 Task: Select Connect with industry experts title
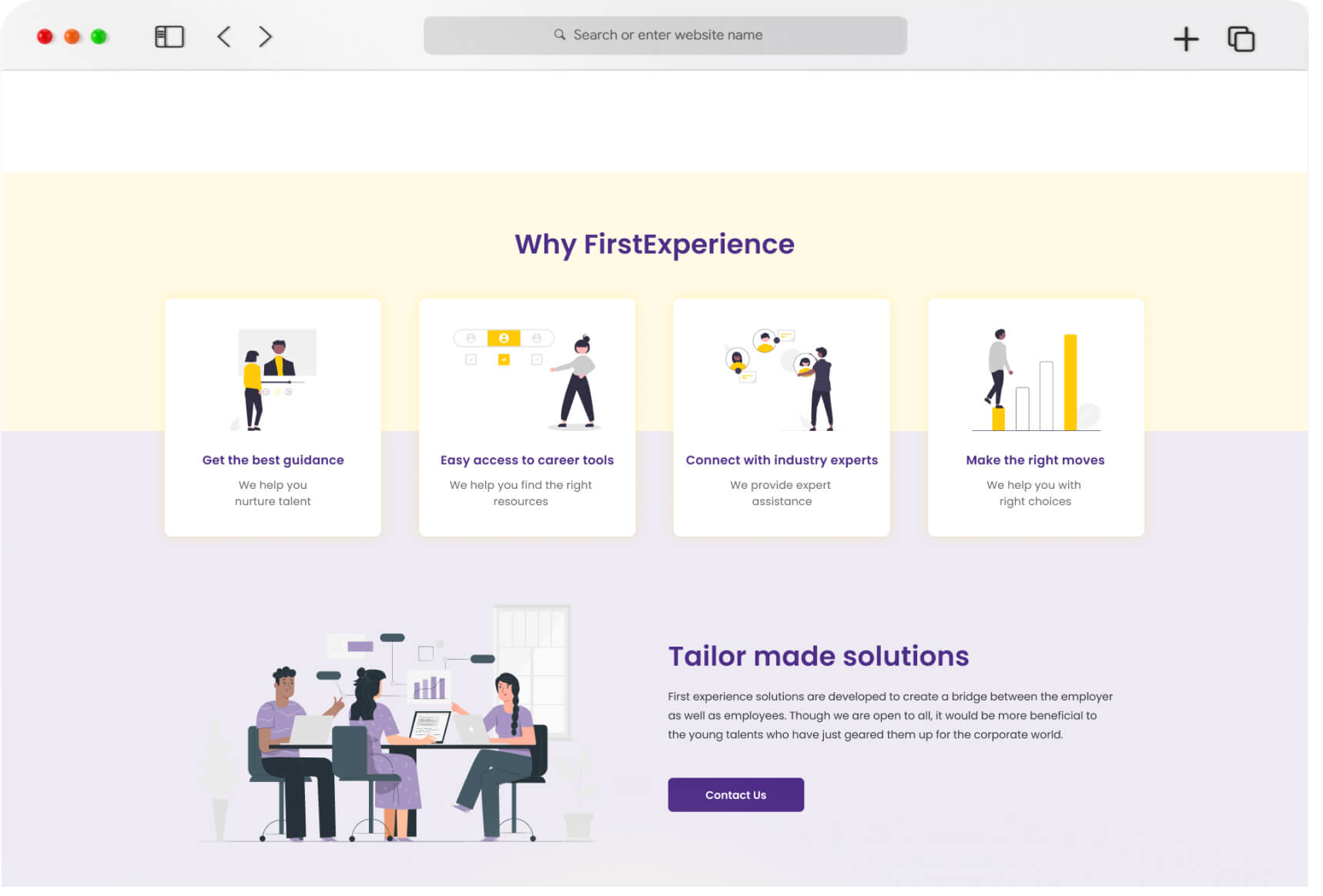tap(781, 460)
